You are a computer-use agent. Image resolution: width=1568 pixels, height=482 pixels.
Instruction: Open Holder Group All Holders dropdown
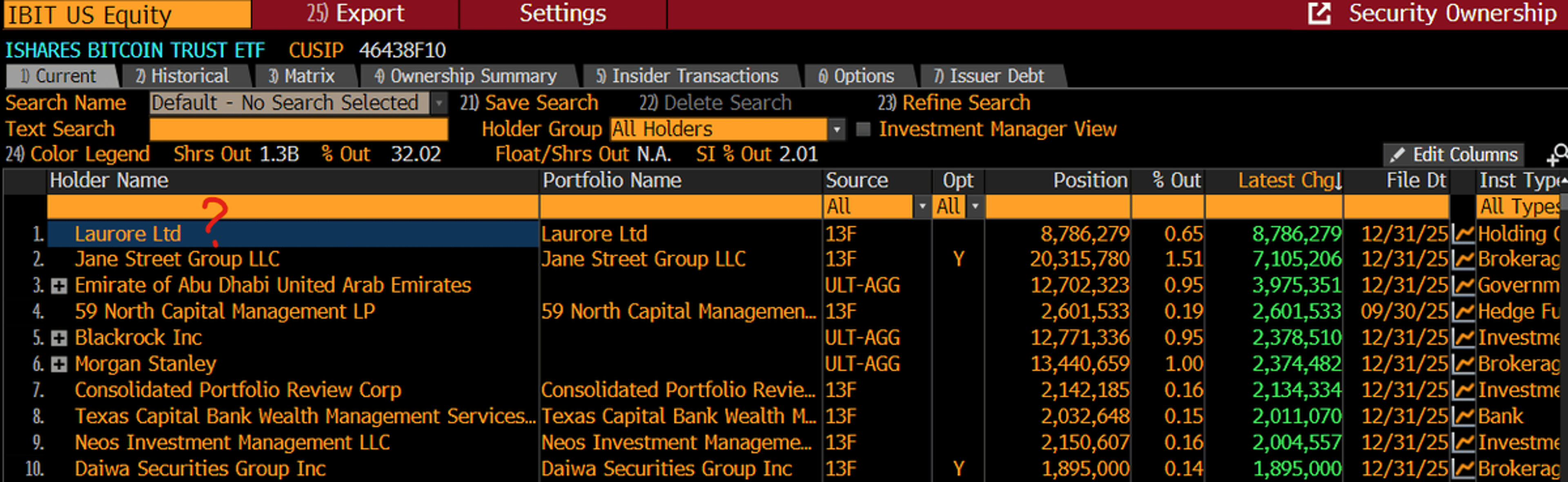coord(837,129)
